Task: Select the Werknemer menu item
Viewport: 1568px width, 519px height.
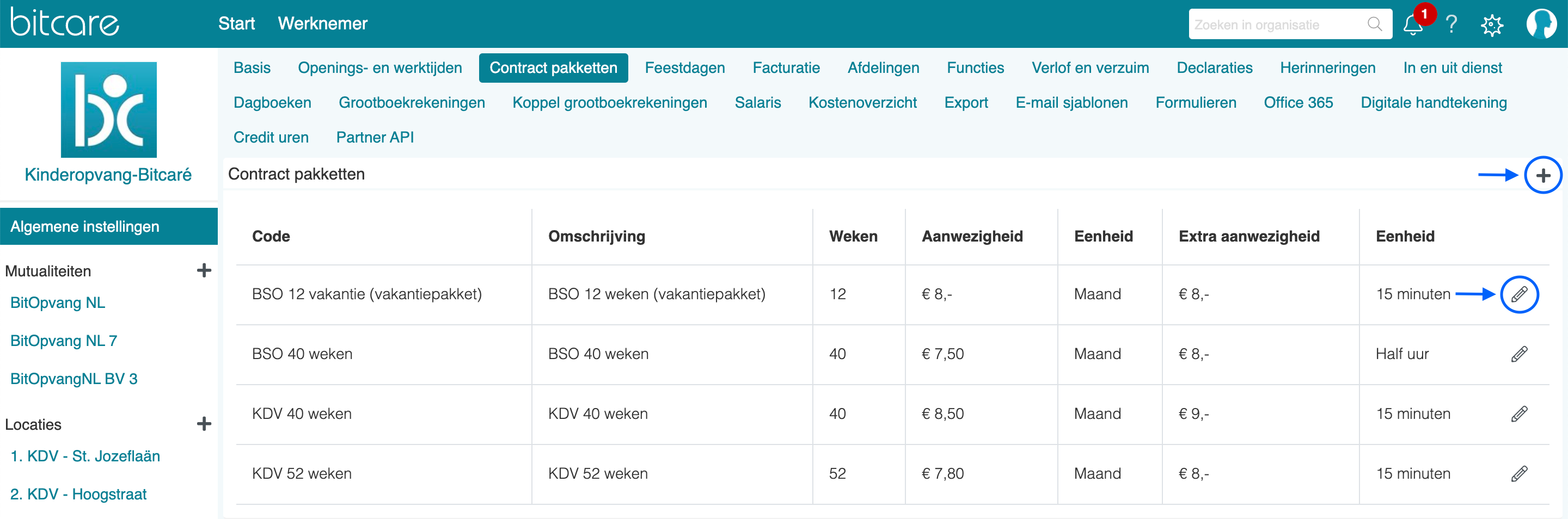Action: 323,24
